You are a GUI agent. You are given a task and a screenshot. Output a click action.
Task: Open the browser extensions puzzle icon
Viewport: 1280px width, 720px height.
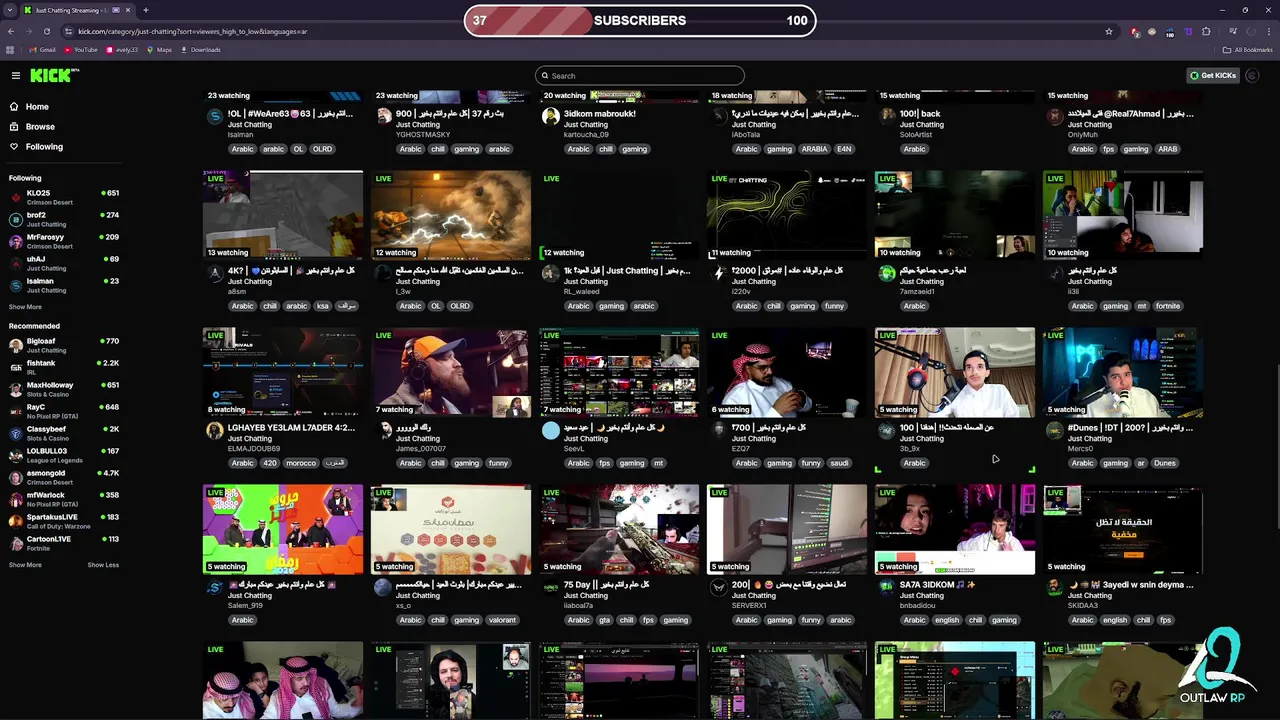pos(1206,31)
